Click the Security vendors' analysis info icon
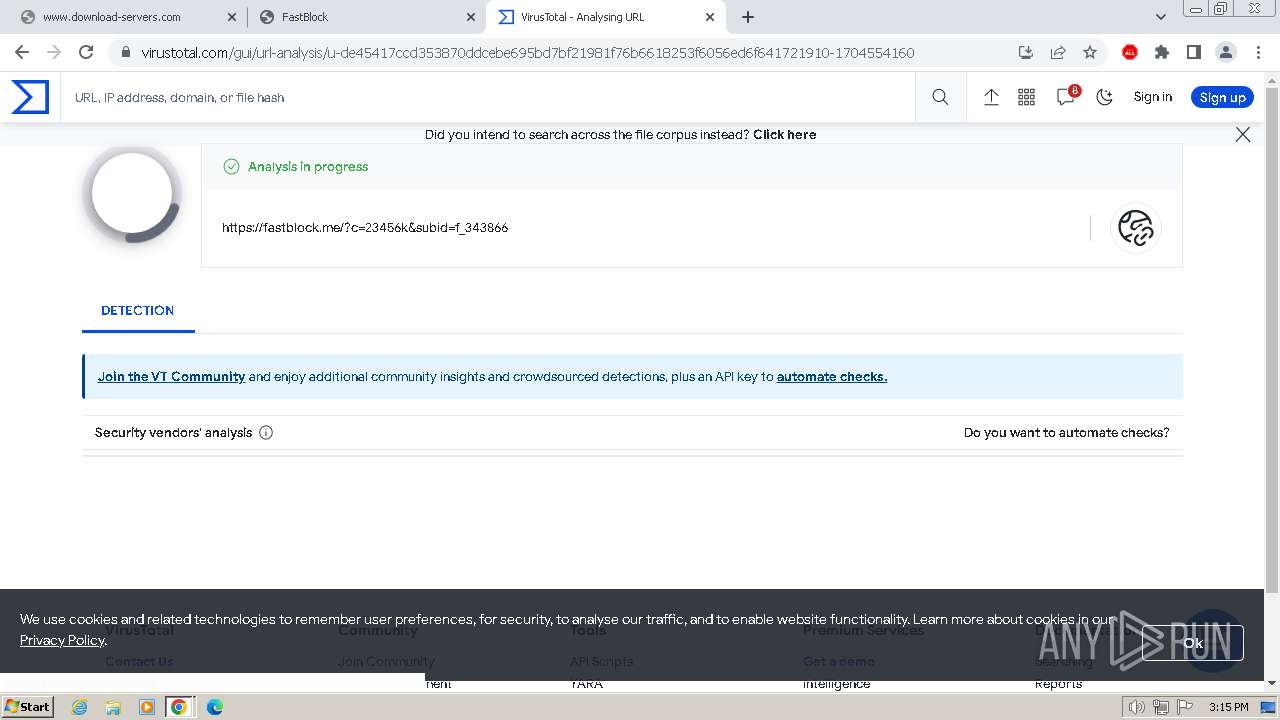 [266, 432]
